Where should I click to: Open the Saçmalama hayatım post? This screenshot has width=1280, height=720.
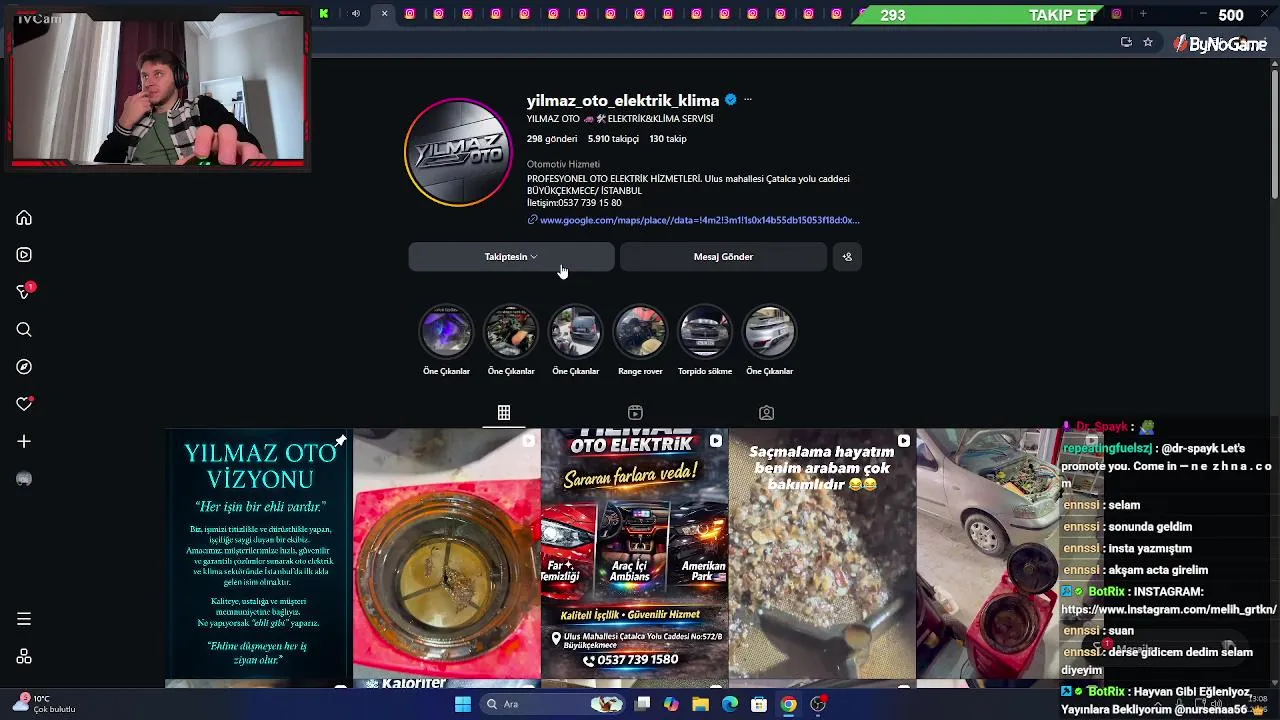click(x=822, y=554)
